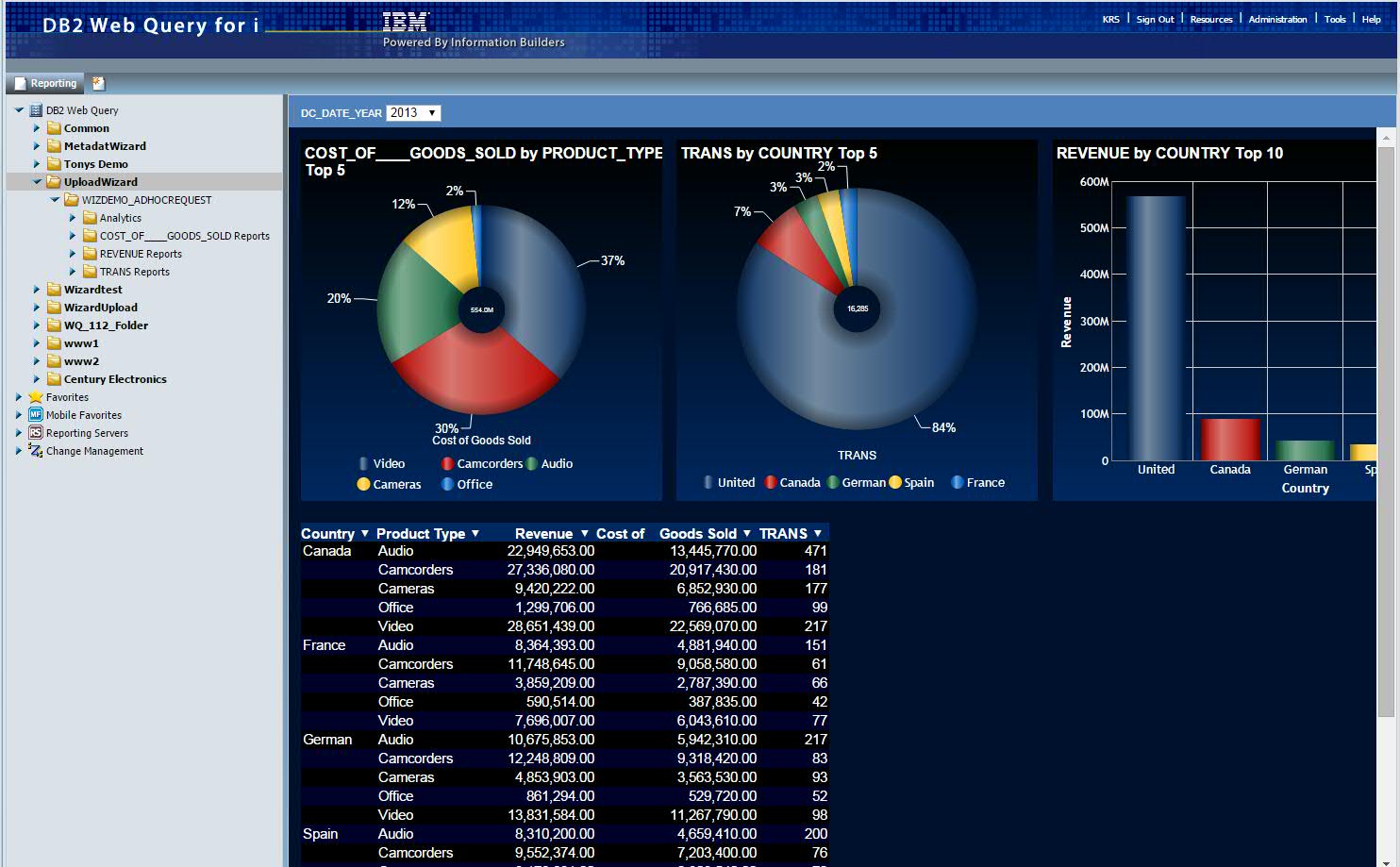Click the Sign Out link
This screenshot has height=867, width=1400.
(x=1155, y=19)
